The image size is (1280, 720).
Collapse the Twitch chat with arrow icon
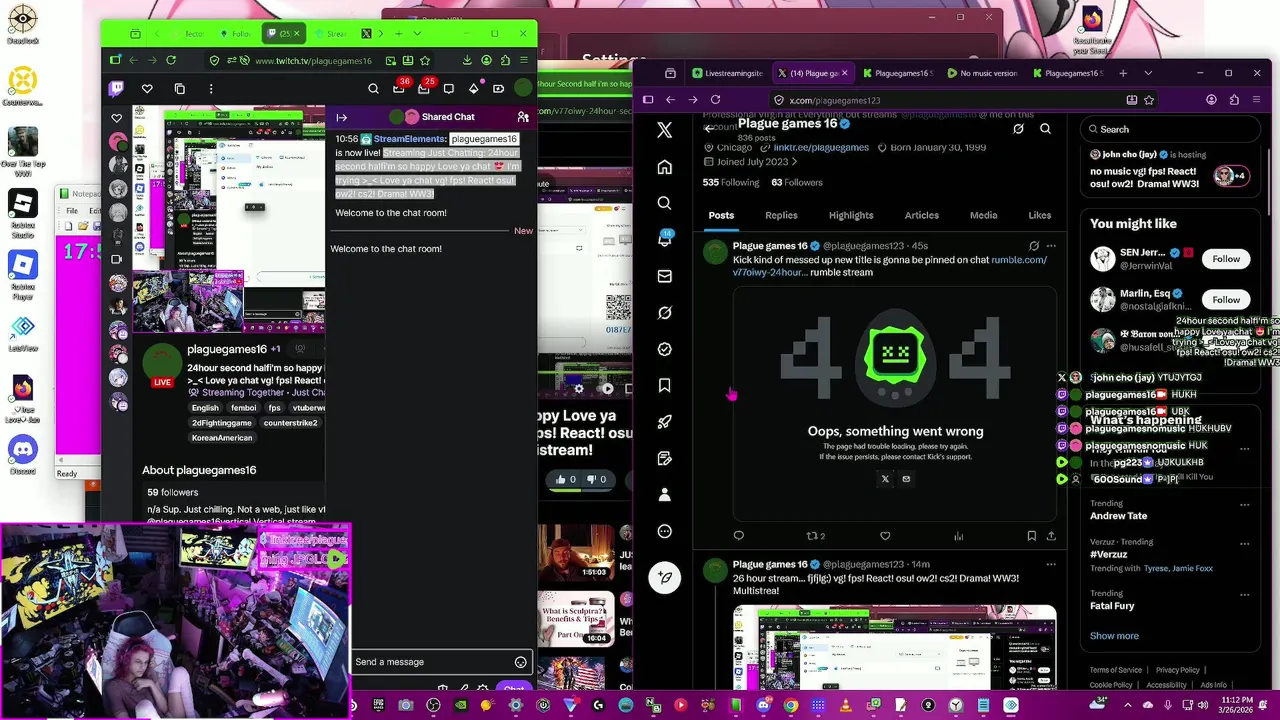point(341,117)
